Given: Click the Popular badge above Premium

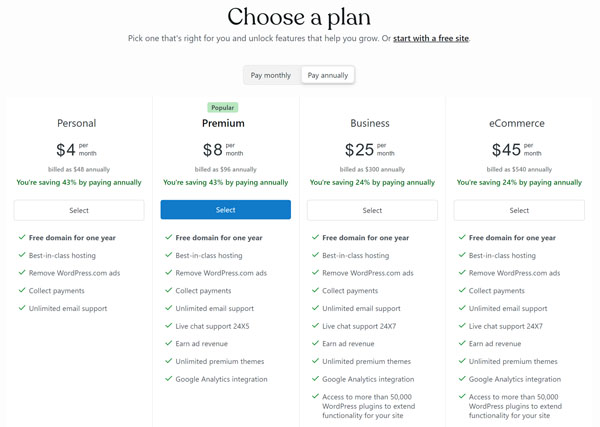Looking at the screenshot, I should pyautogui.click(x=223, y=108).
